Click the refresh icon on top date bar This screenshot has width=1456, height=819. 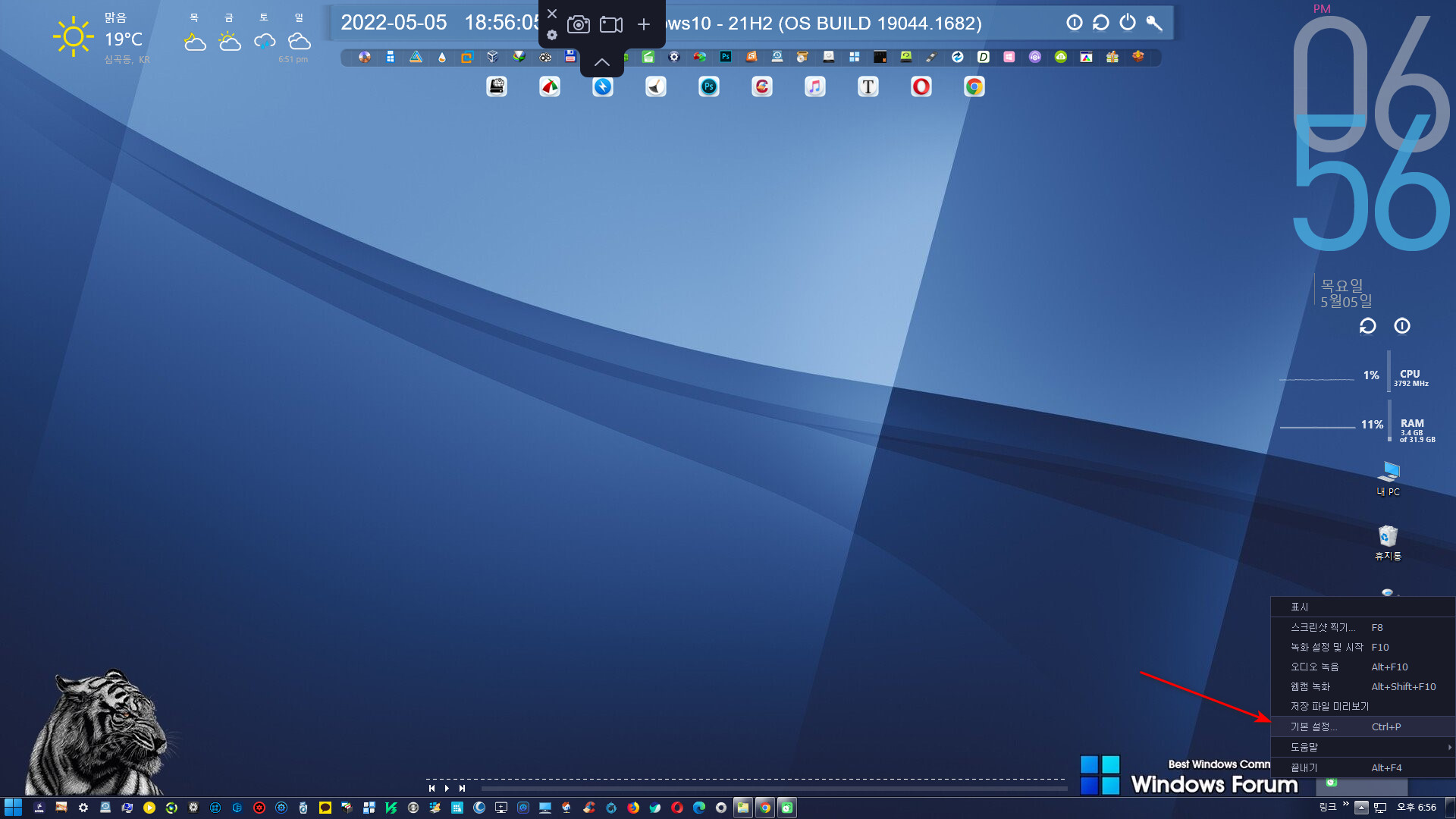[1101, 23]
